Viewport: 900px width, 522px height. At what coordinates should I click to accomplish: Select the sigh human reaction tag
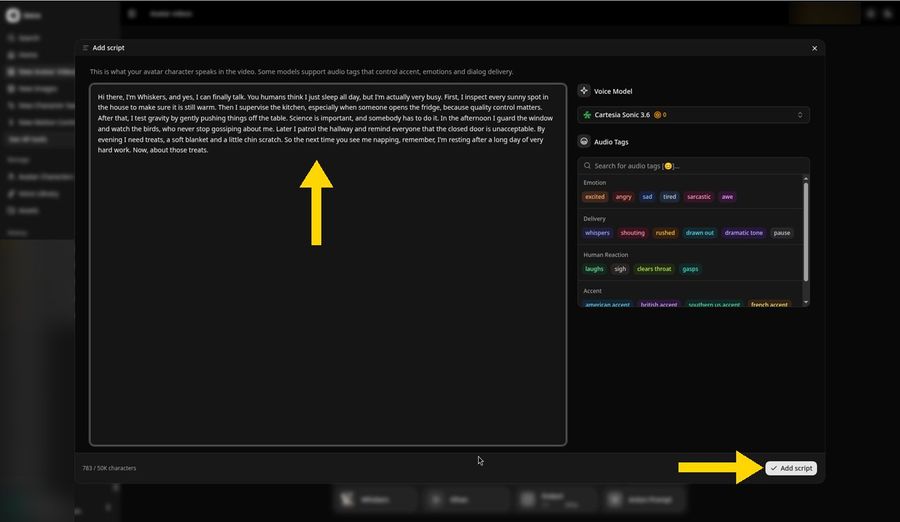pyautogui.click(x=620, y=269)
